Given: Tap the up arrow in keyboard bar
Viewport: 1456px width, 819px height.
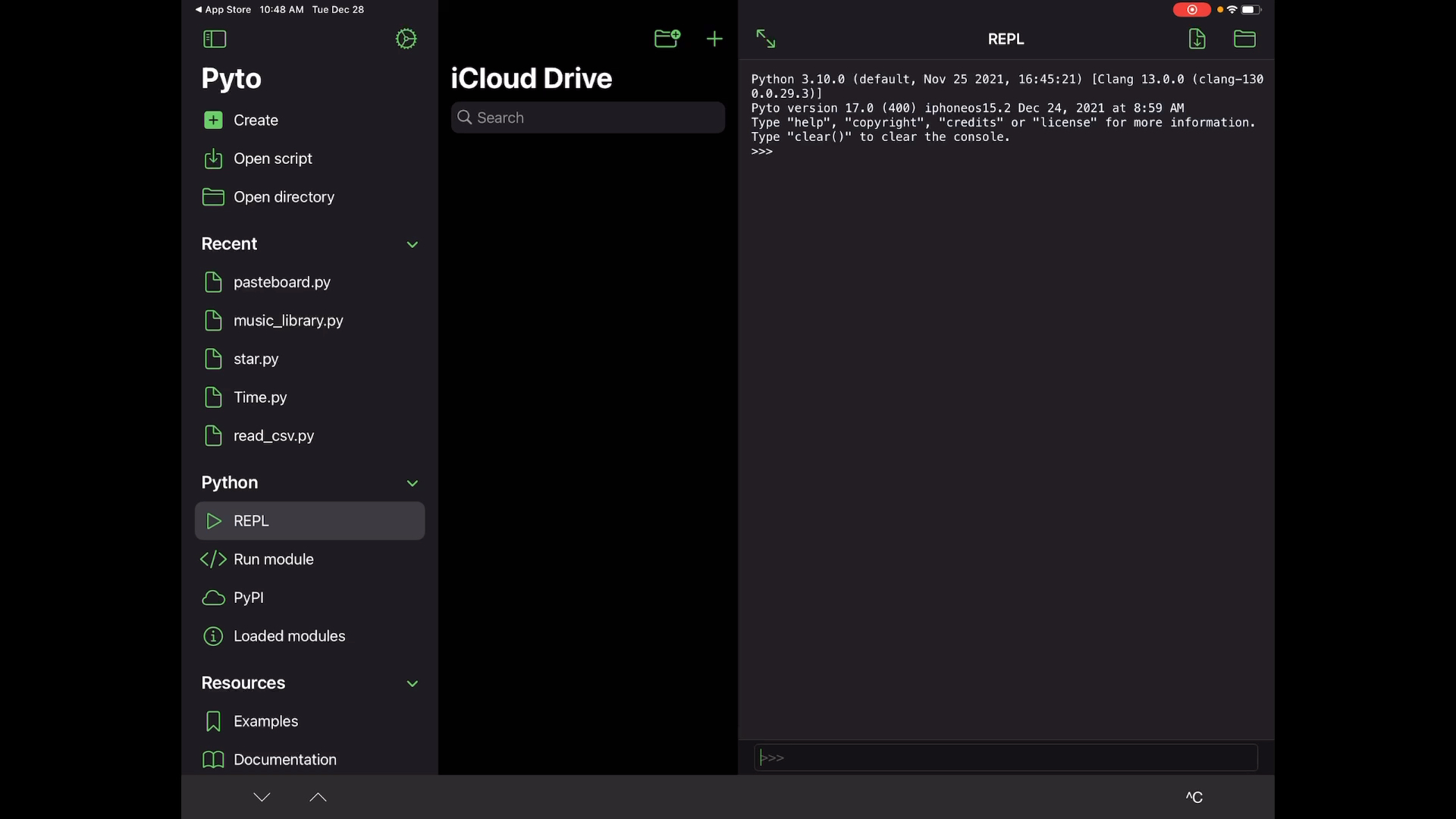Looking at the screenshot, I should coord(318,797).
